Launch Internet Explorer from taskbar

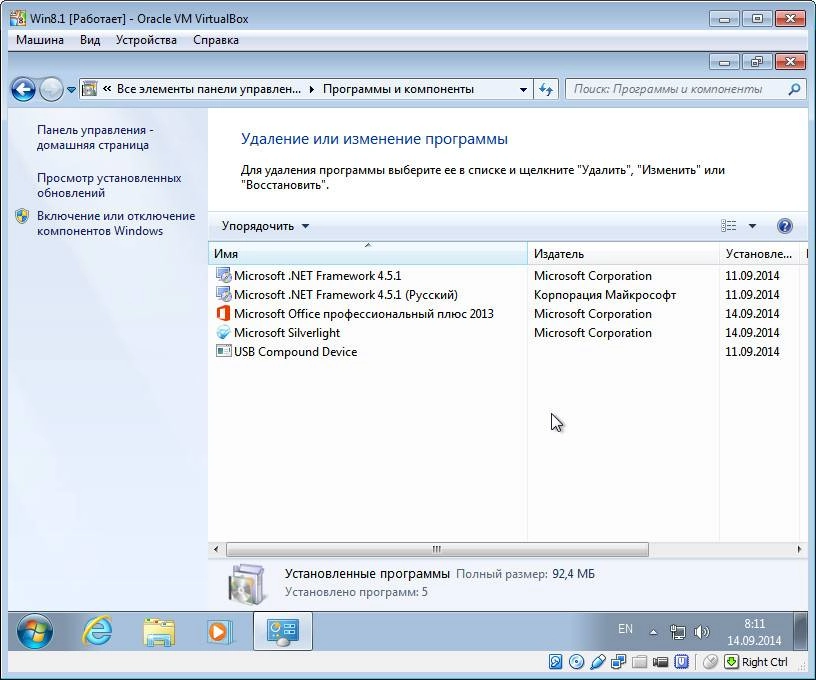click(97, 631)
